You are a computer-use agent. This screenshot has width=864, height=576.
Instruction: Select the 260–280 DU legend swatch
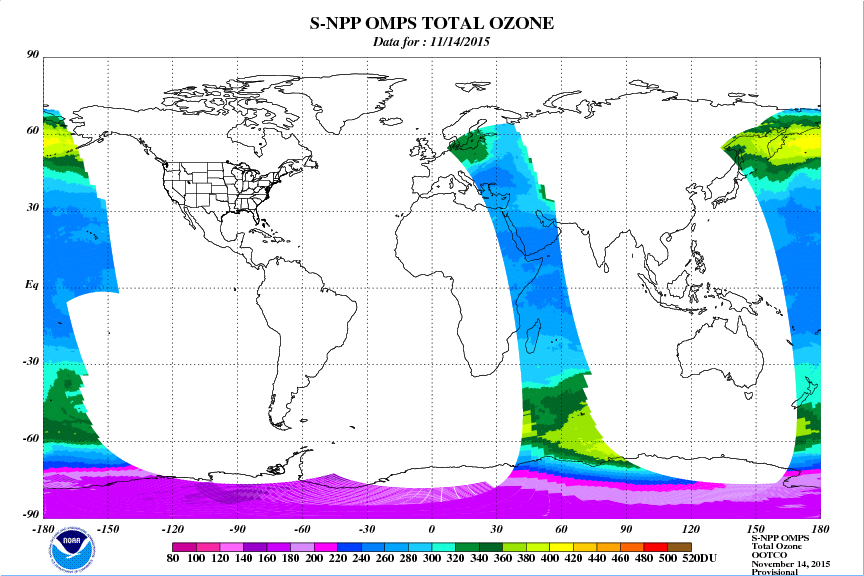(x=397, y=547)
